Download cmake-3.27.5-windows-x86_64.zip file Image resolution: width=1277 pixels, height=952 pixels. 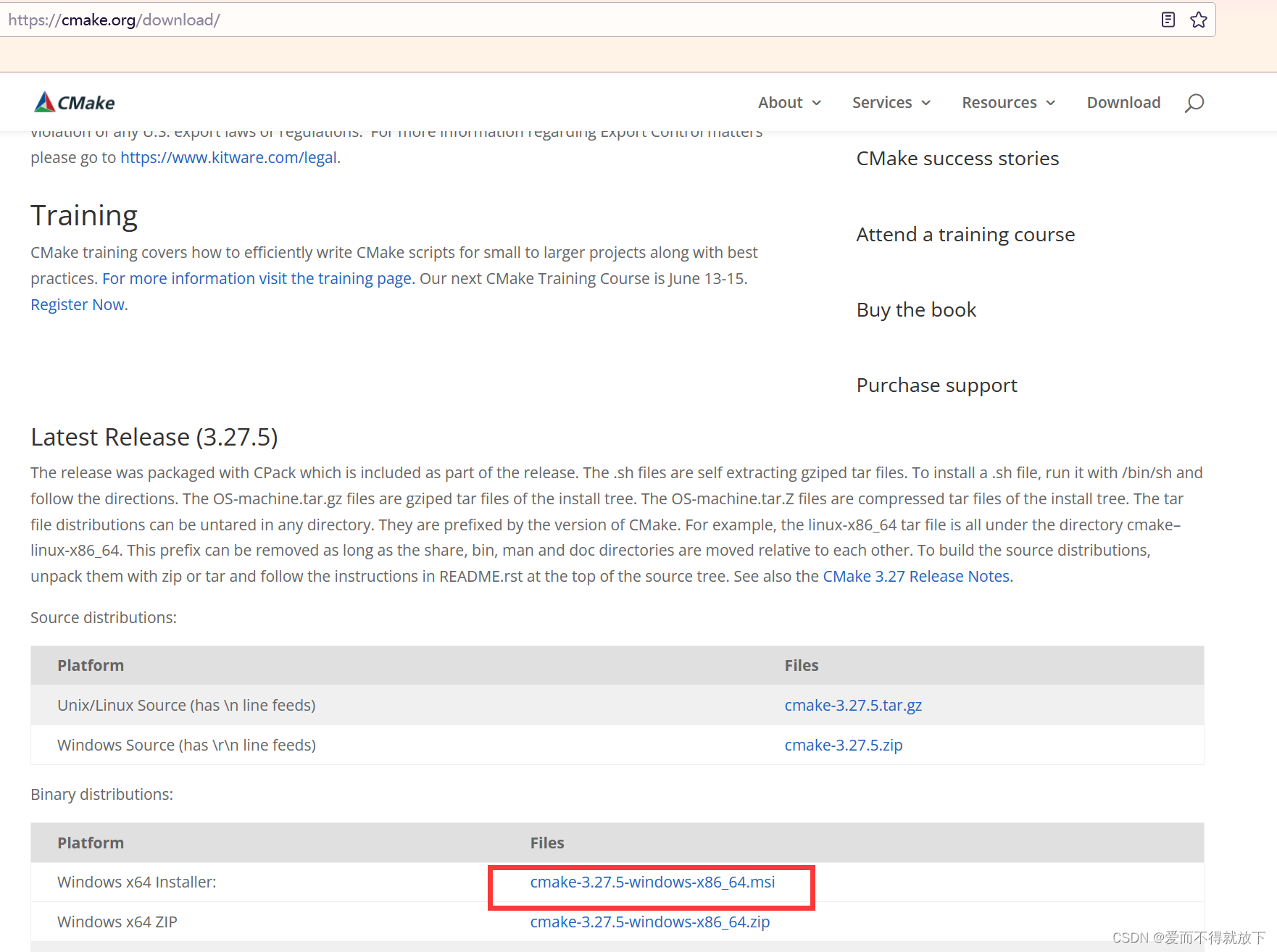(650, 922)
